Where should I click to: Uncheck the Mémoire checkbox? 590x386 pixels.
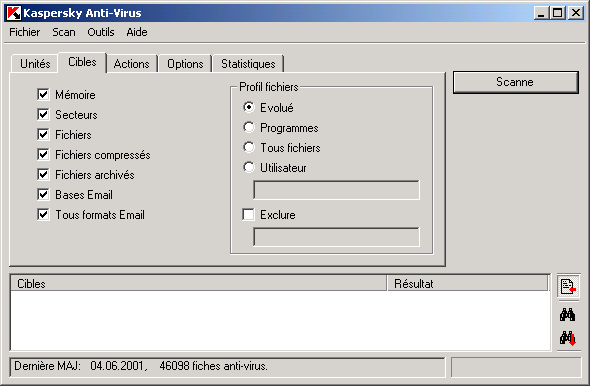[43, 94]
